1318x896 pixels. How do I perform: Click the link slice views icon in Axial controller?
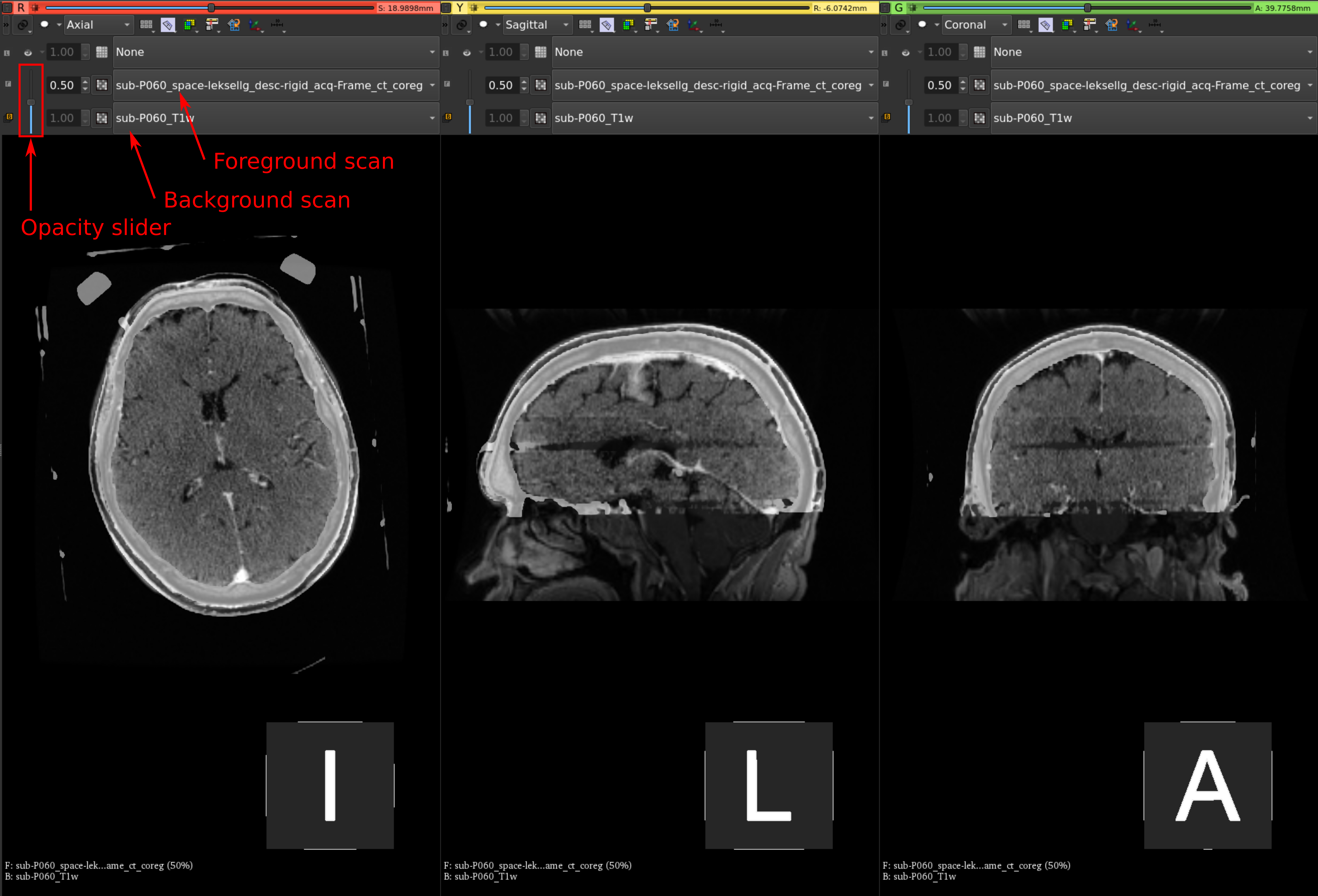pos(23,25)
